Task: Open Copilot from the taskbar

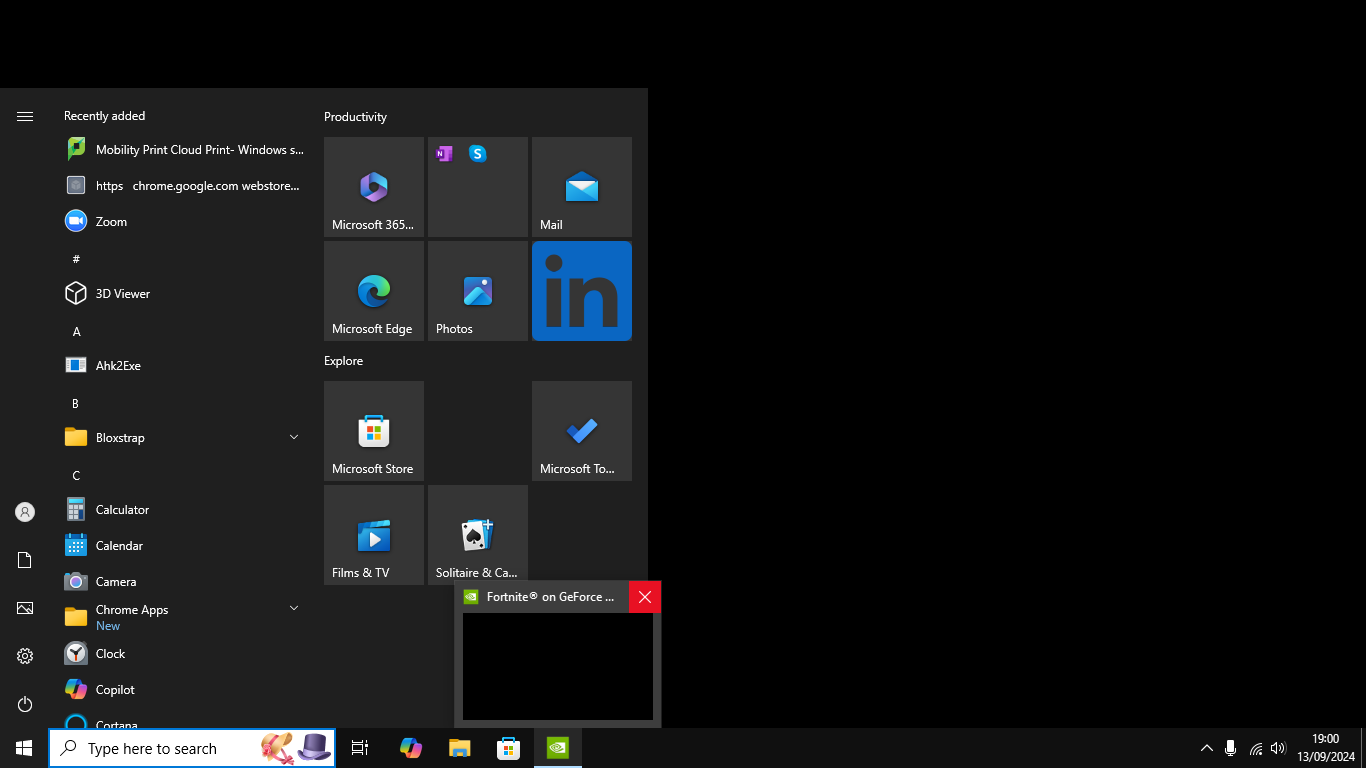Action: (410, 748)
